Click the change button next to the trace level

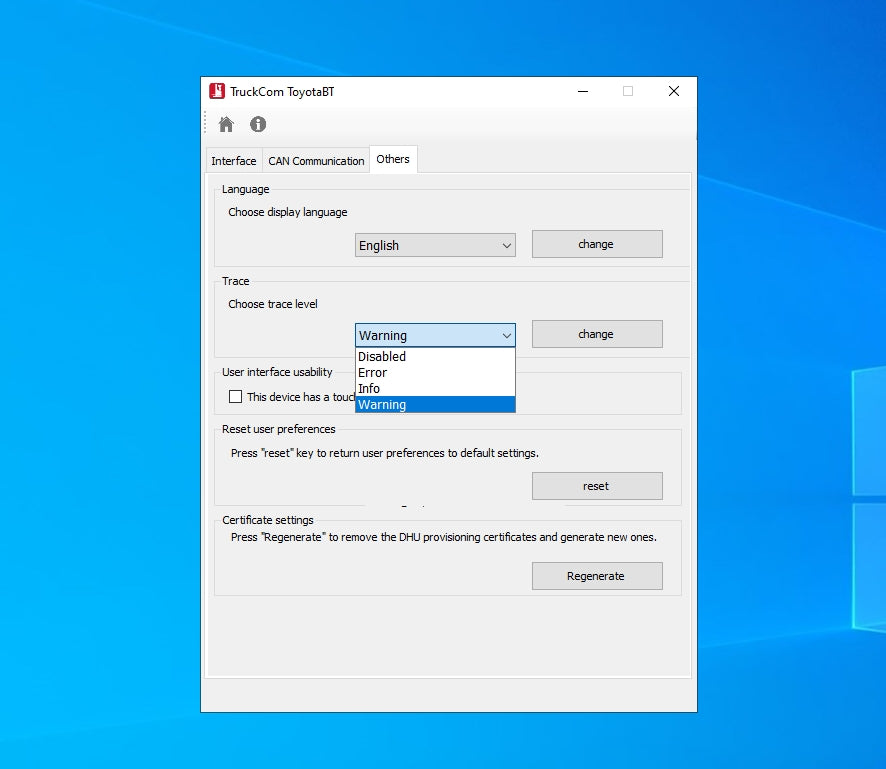point(596,334)
